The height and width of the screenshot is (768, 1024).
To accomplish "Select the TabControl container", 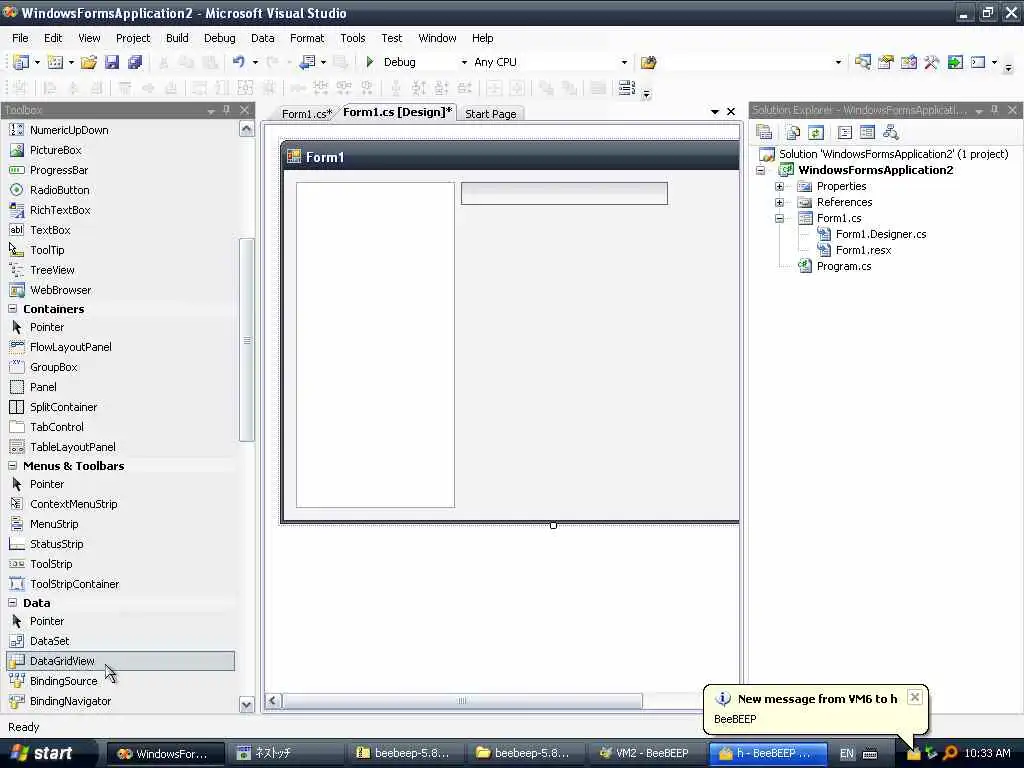I will [x=56, y=427].
